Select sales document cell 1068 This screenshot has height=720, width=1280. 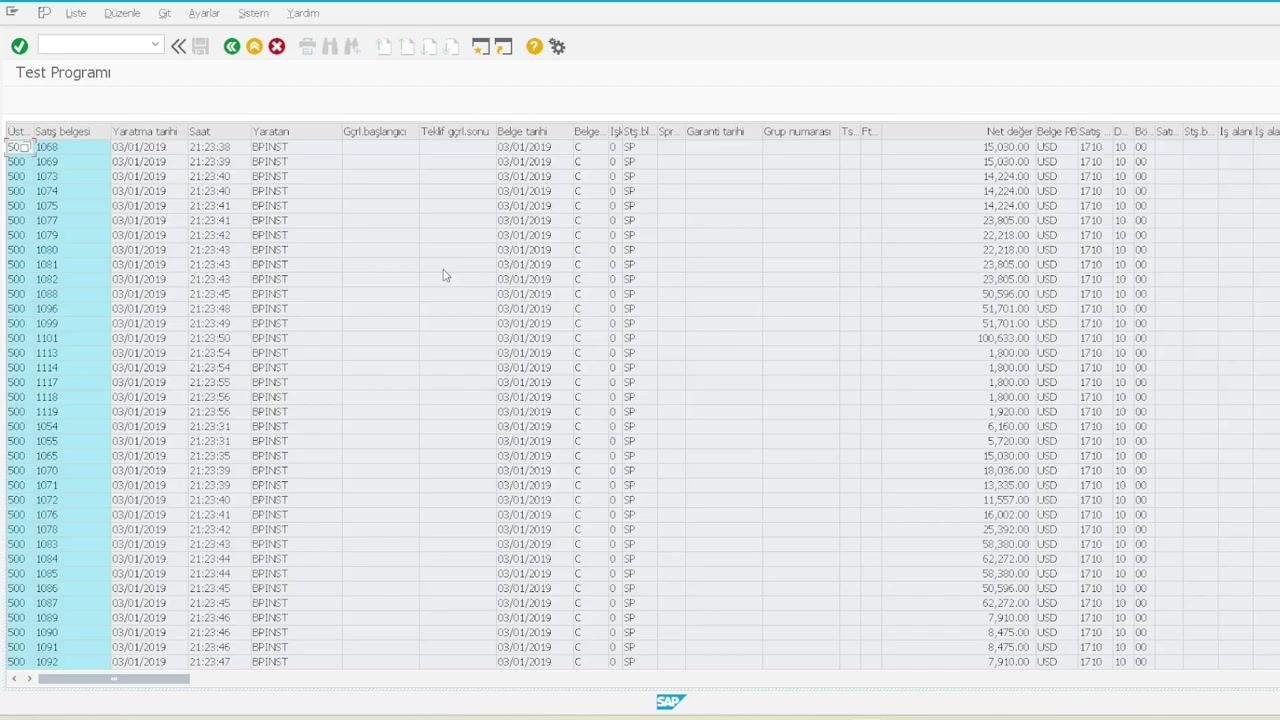72,147
